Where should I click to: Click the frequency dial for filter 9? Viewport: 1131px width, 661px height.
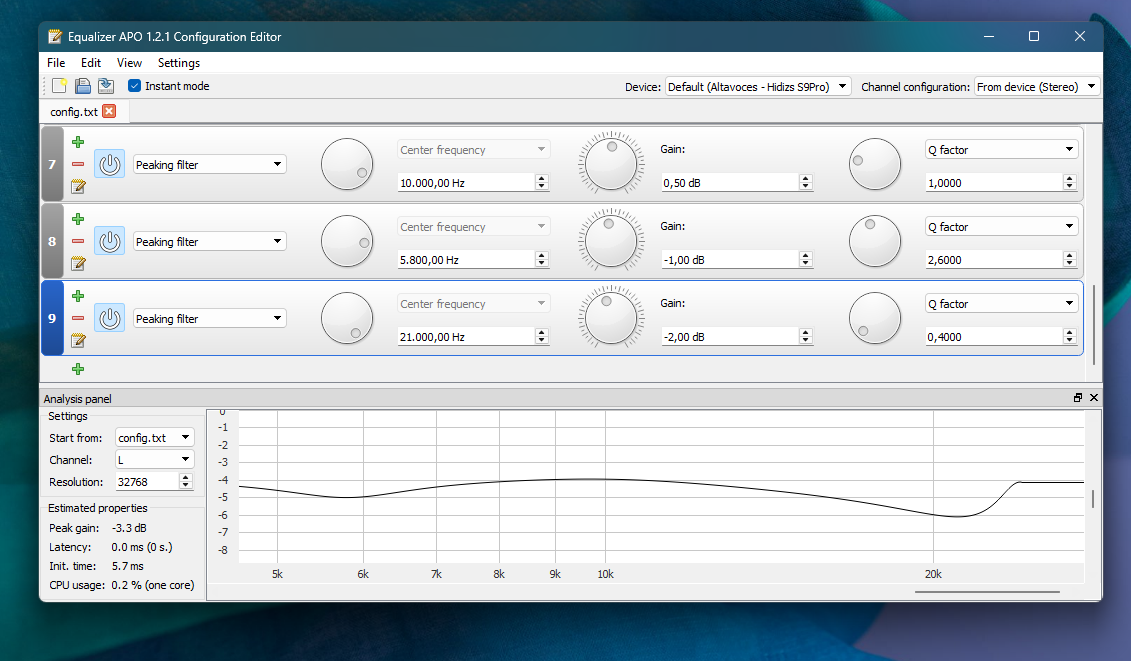(347, 318)
